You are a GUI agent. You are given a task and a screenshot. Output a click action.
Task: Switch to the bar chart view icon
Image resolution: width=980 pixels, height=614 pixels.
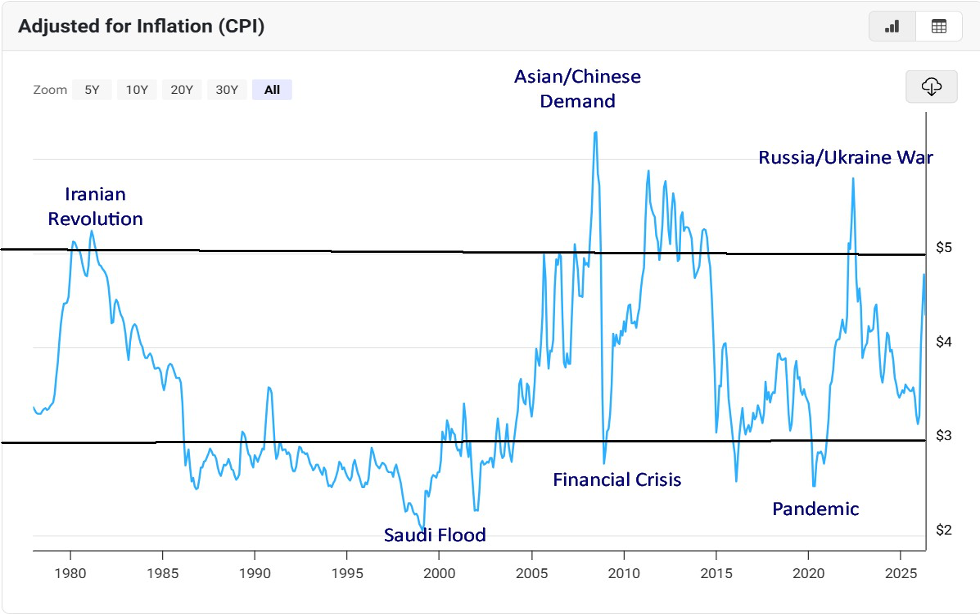click(x=892, y=27)
